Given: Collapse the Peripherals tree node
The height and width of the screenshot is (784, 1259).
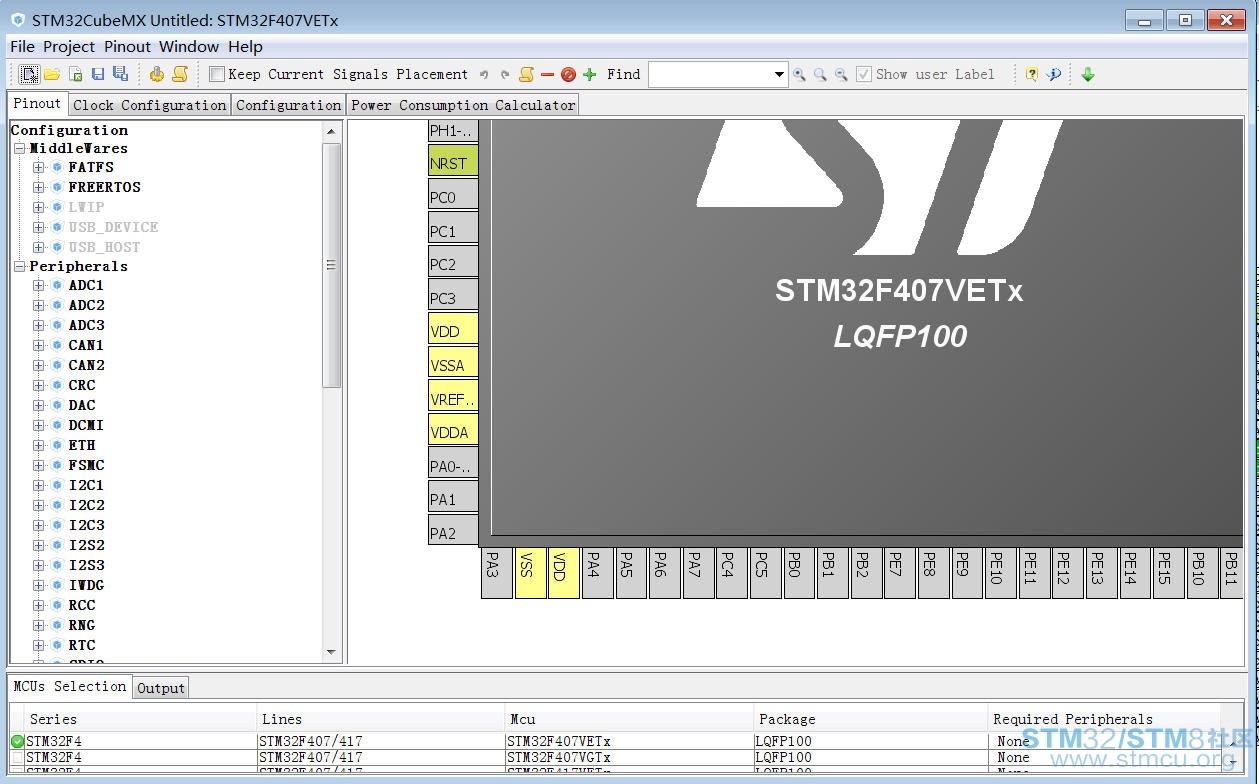Looking at the screenshot, I should [19, 266].
